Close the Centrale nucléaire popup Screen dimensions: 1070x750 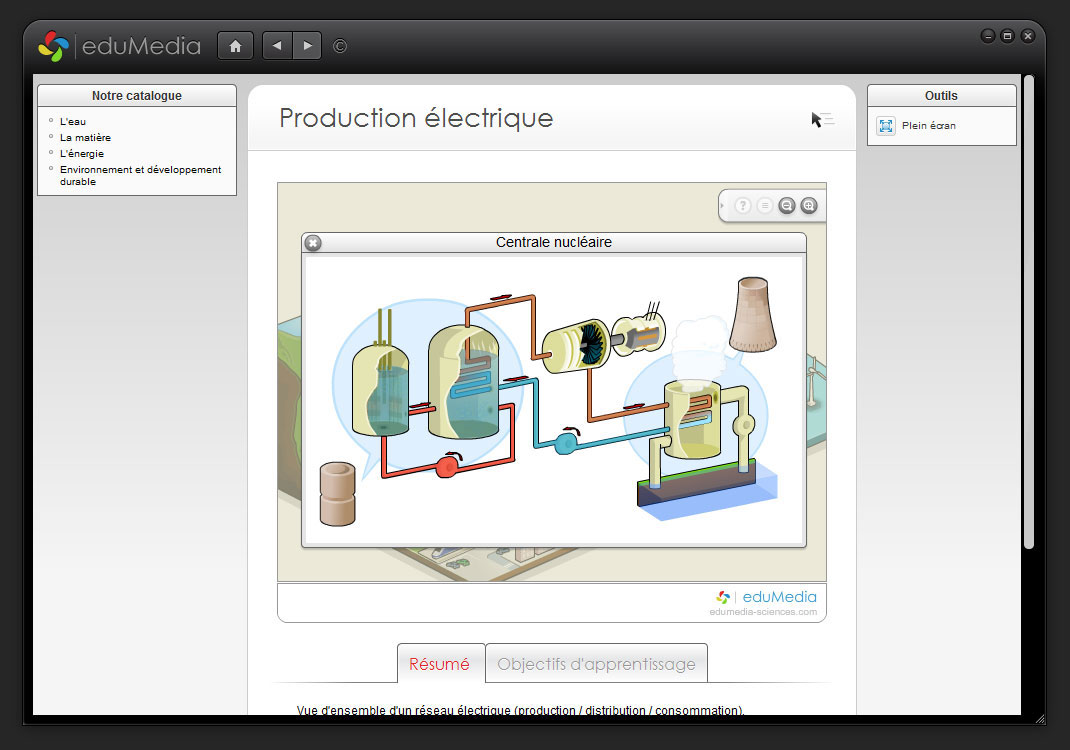tap(313, 243)
